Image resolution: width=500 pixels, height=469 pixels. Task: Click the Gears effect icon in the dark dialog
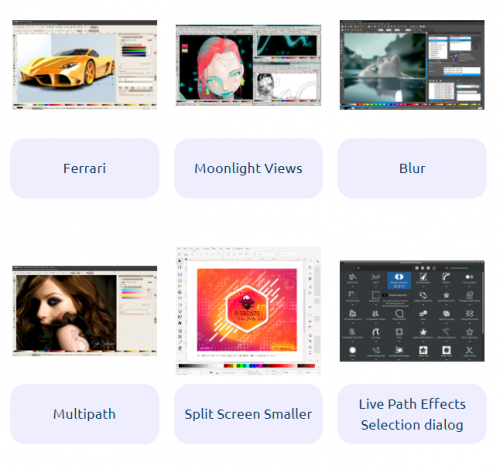point(423,314)
